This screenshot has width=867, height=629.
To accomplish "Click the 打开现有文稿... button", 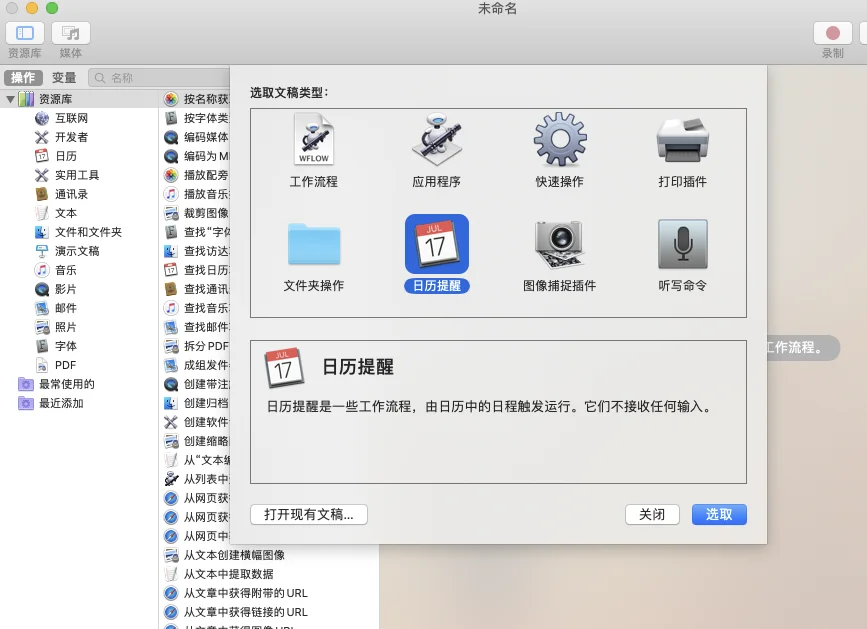I will [x=309, y=515].
